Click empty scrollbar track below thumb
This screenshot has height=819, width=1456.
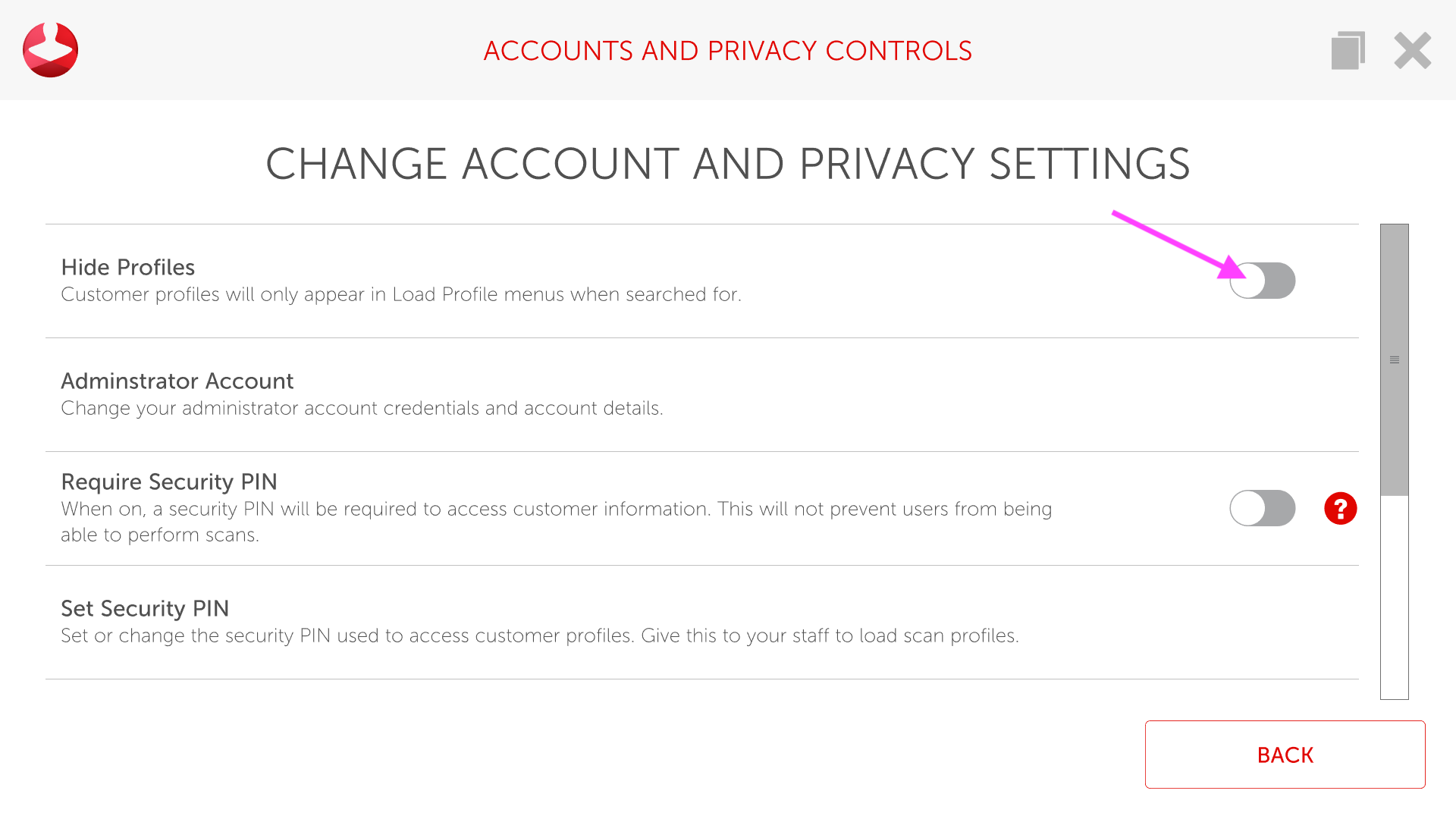(x=1395, y=599)
